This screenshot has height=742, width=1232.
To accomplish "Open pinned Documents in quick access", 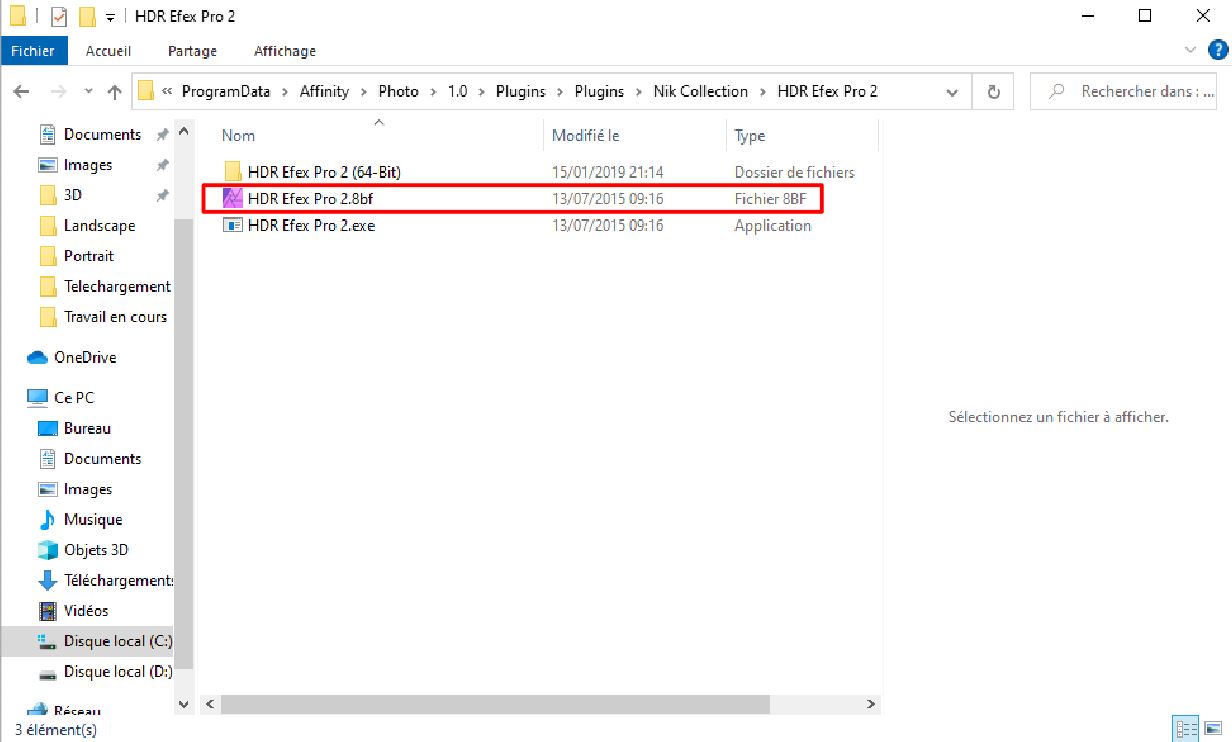I will [102, 134].
